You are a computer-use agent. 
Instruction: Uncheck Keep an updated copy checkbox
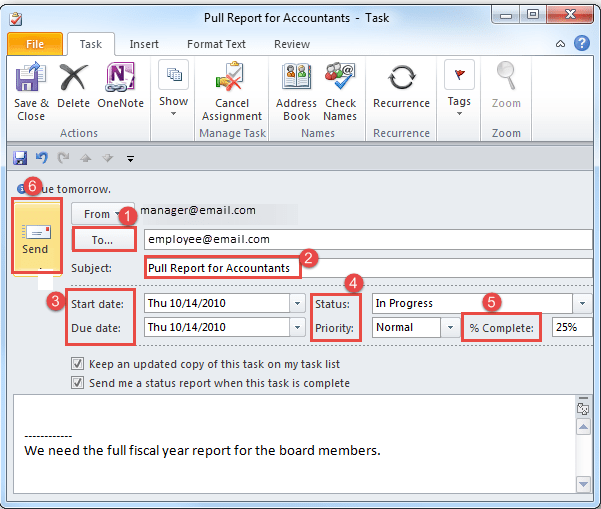[x=78, y=364]
